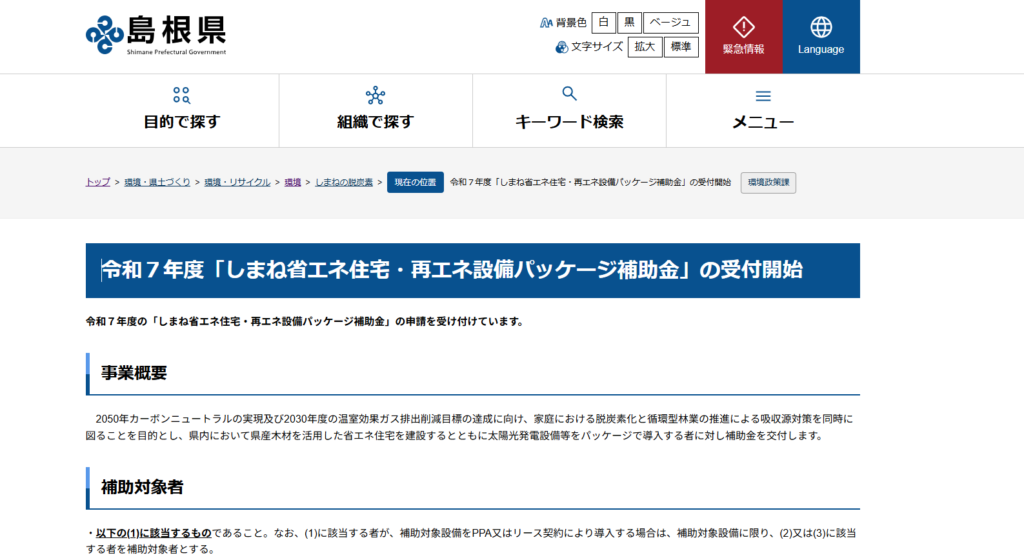Image resolution: width=1024 pixels, height=560 pixels.
Task: Click the 現在の位置 label badge
Action: [x=415, y=182]
